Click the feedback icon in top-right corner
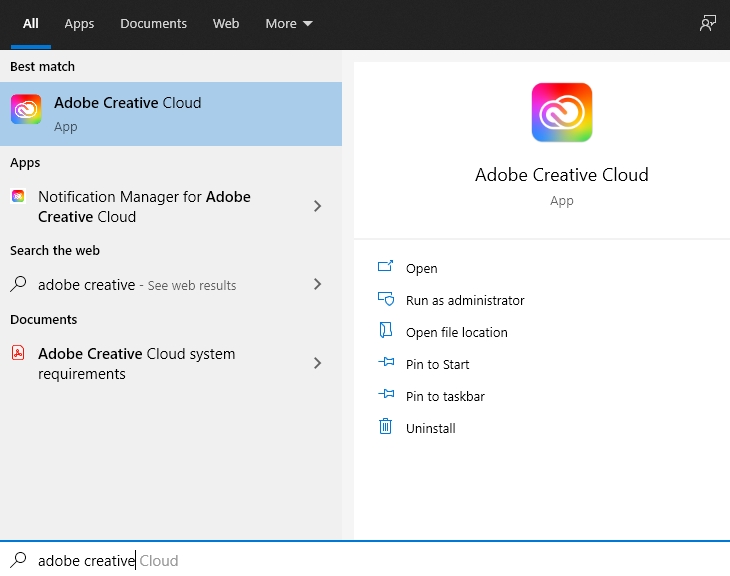This screenshot has width=730, height=576. coord(707,23)
